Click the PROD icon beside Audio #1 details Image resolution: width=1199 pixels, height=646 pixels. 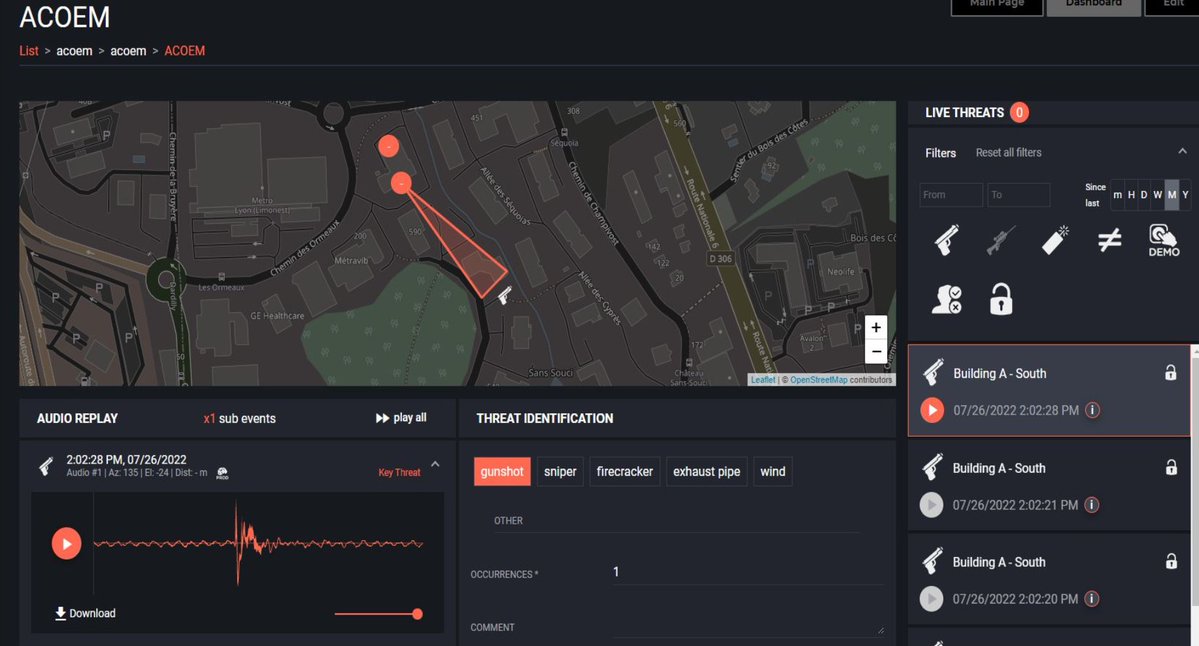(x=222, y=473)
